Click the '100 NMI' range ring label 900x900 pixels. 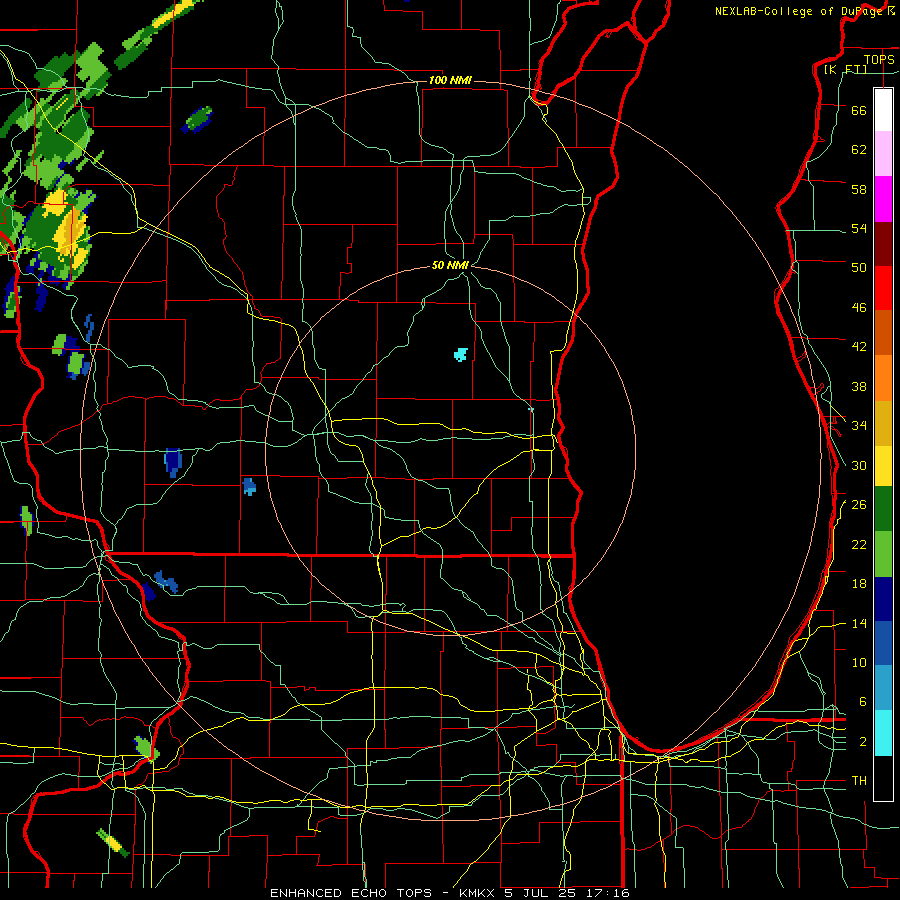450,80
